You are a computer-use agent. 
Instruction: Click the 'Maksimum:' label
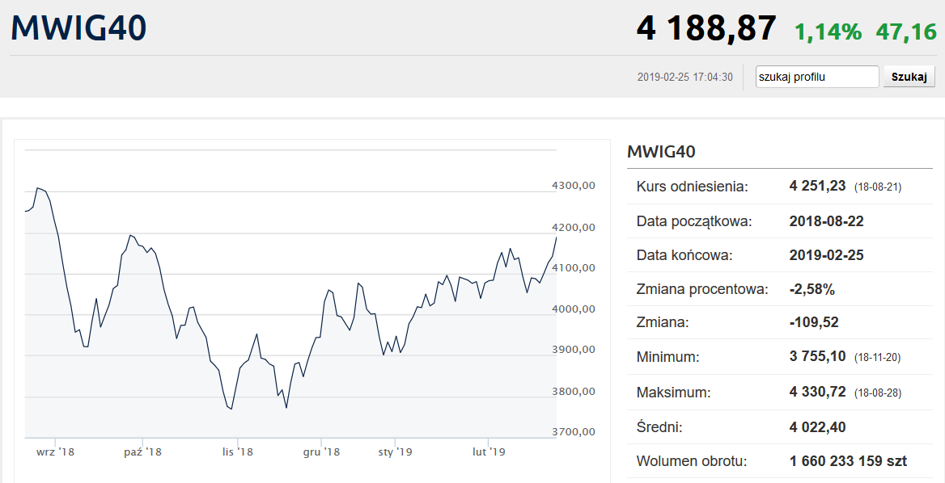point(673,393)
